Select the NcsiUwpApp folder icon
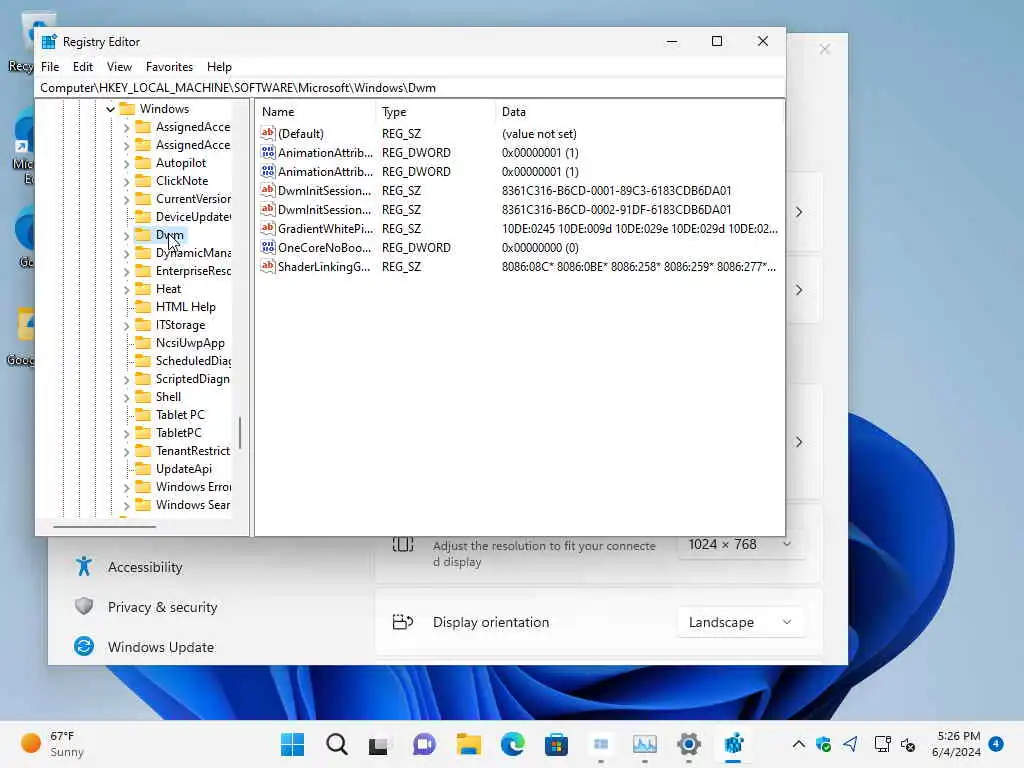The image size is (1024, 768). pyautogui.click(x=143, y=342)
